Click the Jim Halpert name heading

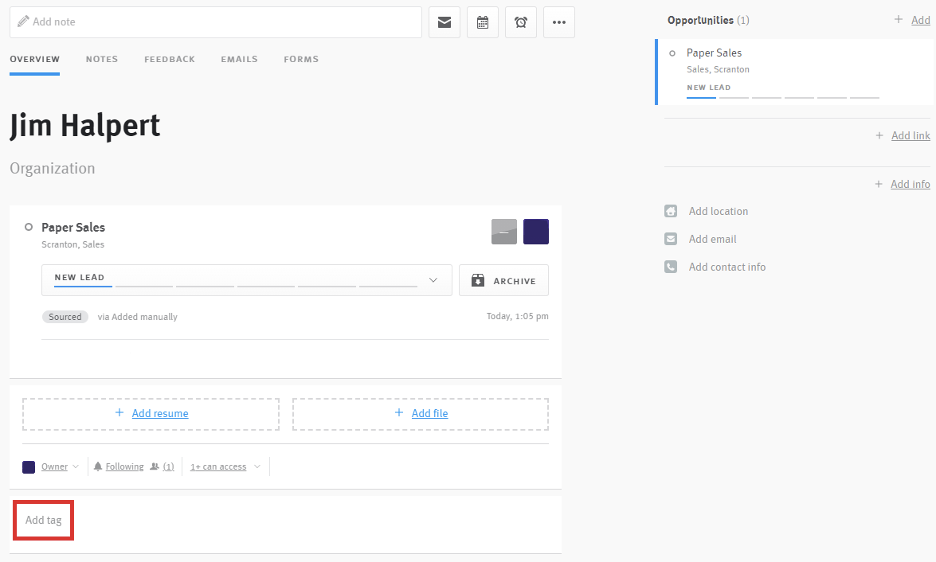click(85, 126)
